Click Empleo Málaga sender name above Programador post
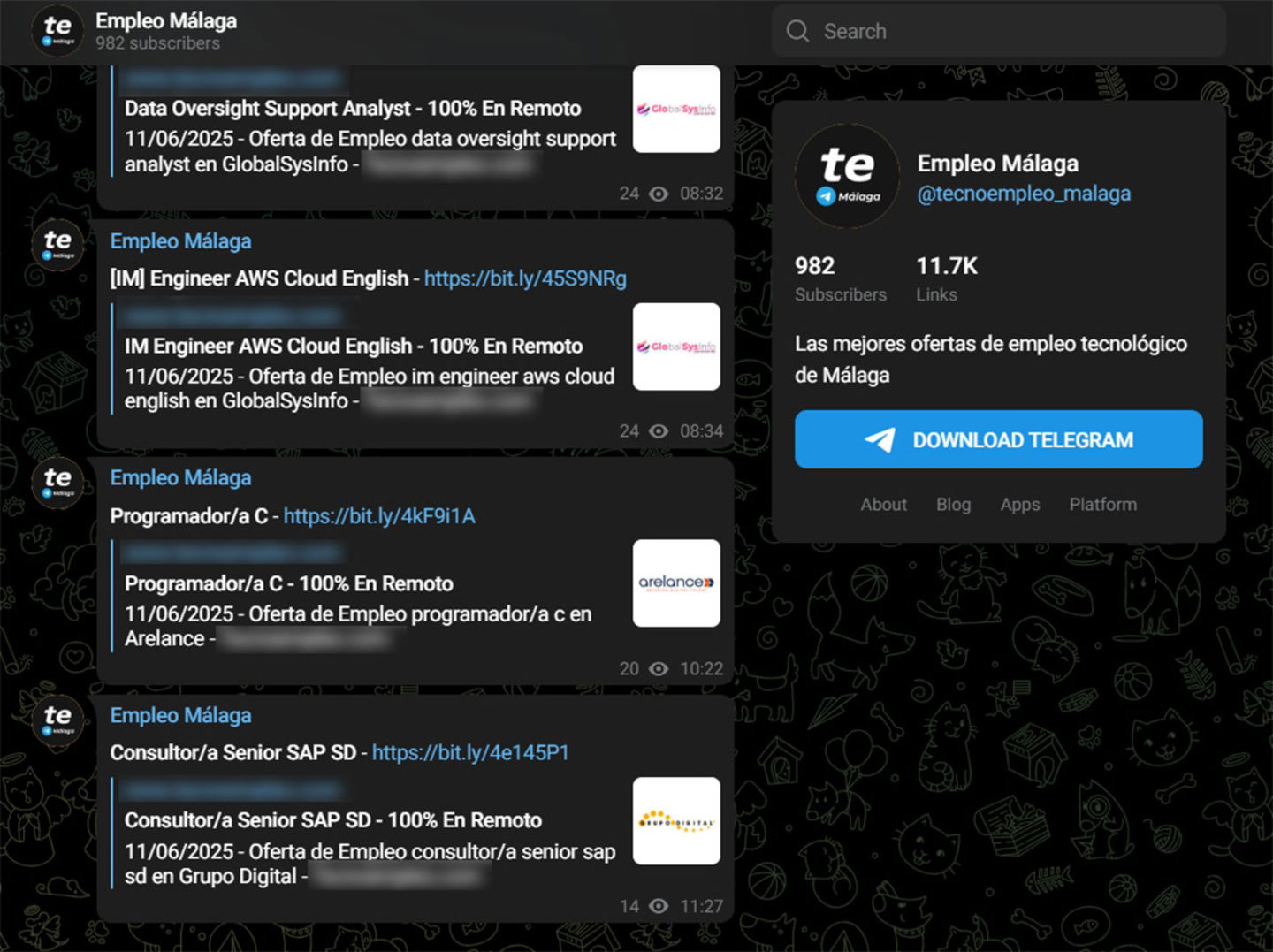1273x952 pixels. pos(180,478)
